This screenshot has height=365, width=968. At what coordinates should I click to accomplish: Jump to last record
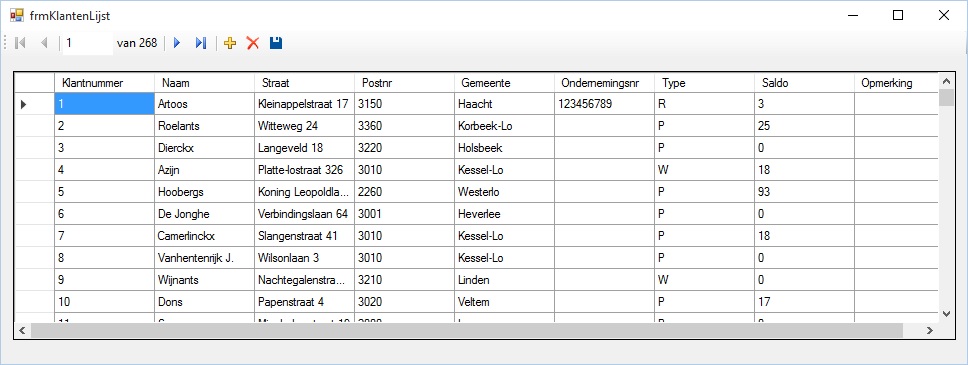pos(201,43)
